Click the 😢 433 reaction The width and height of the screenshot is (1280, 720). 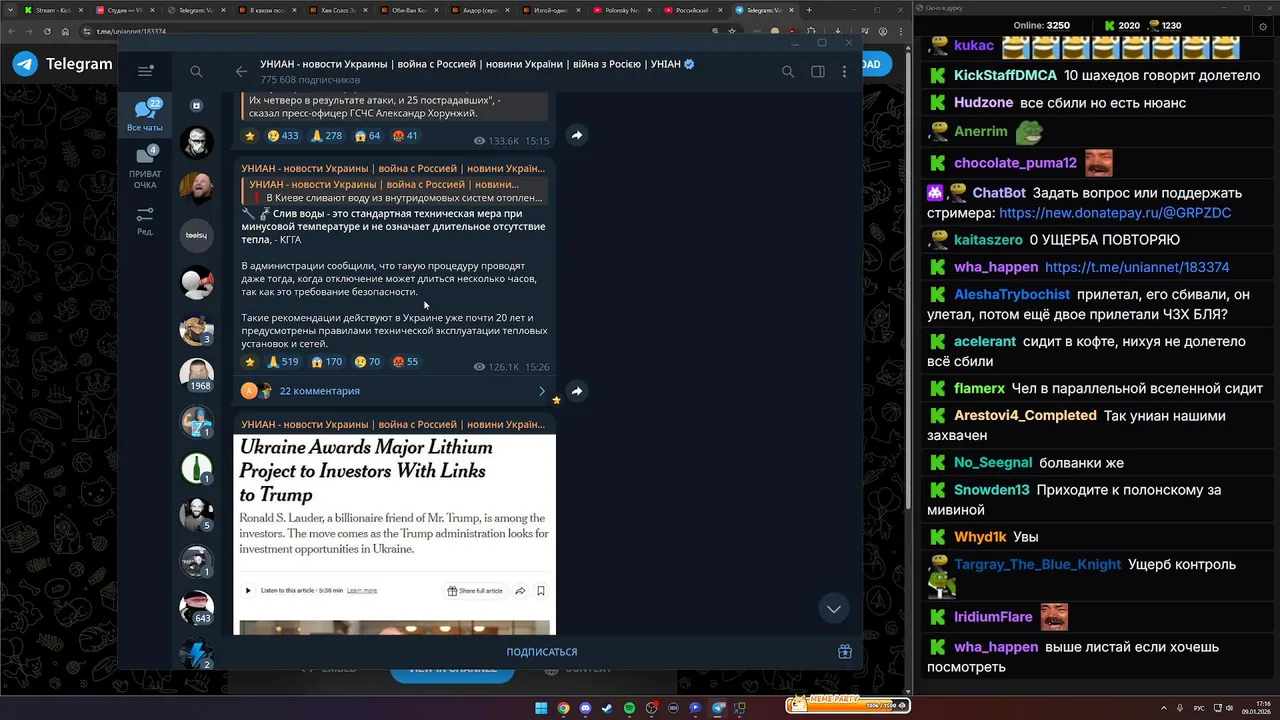click(283, 136)
